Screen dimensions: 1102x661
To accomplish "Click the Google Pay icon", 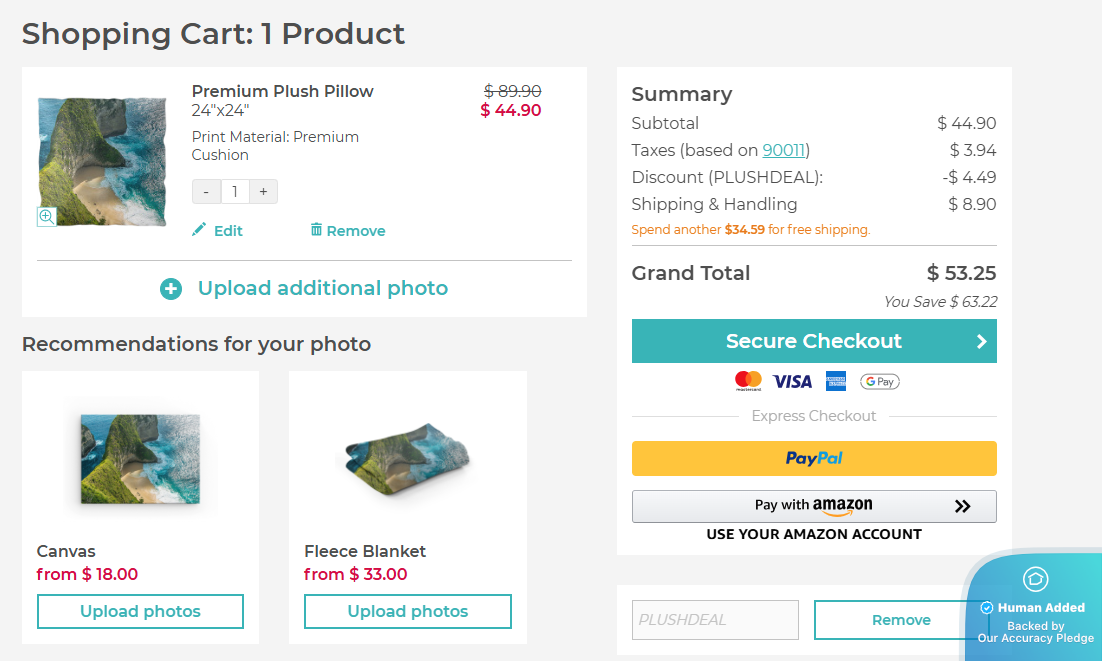I will click(x=880, y=381).
